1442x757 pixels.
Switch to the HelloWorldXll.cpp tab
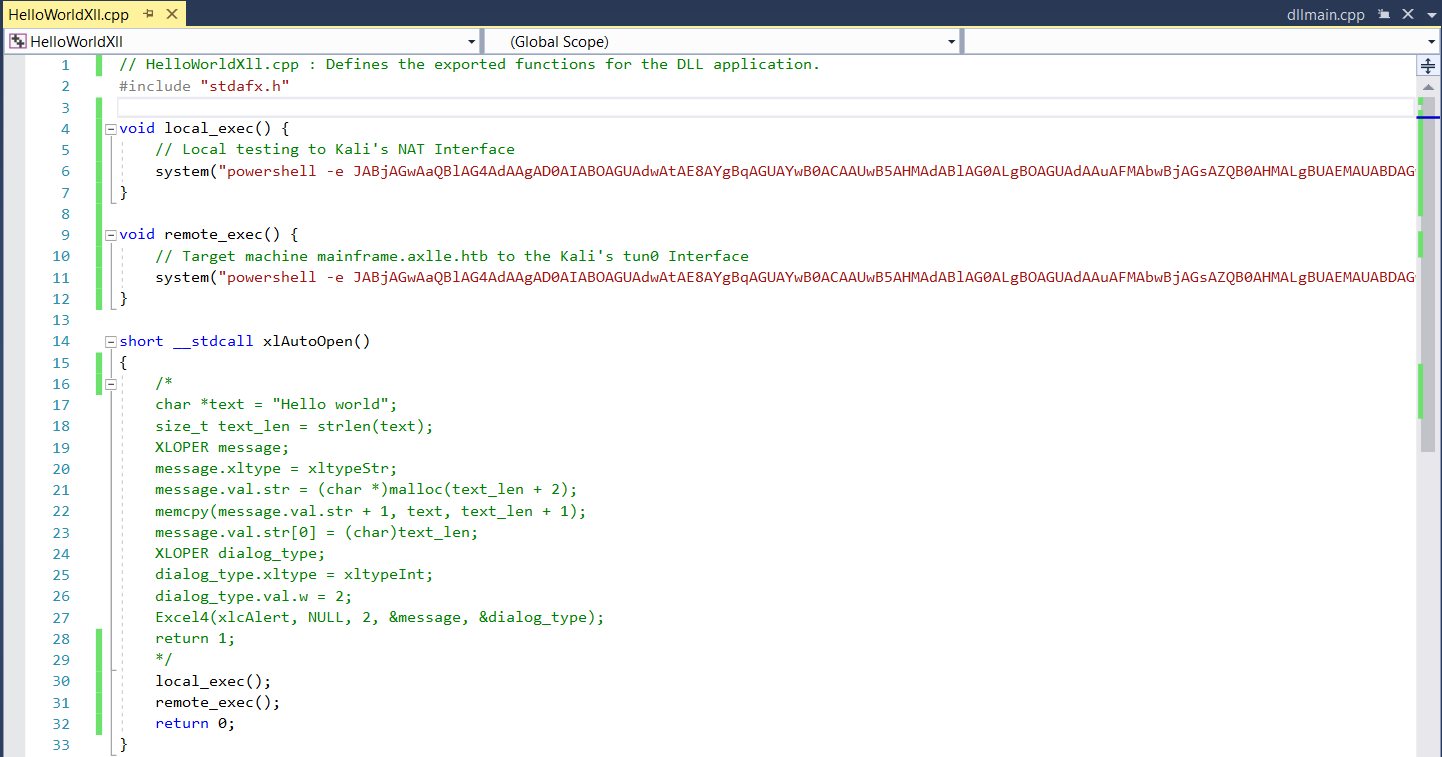click(69, 15)
